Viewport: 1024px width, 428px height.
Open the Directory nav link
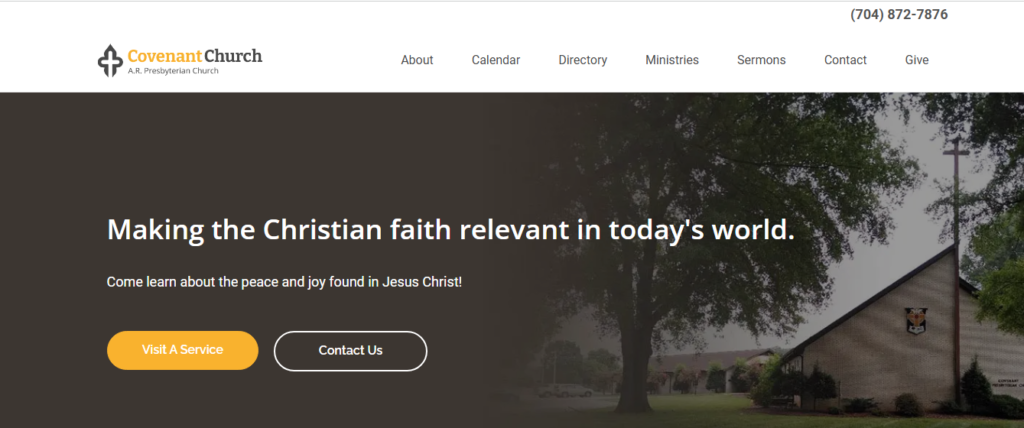pyautogui.click(x=583, y=60)
